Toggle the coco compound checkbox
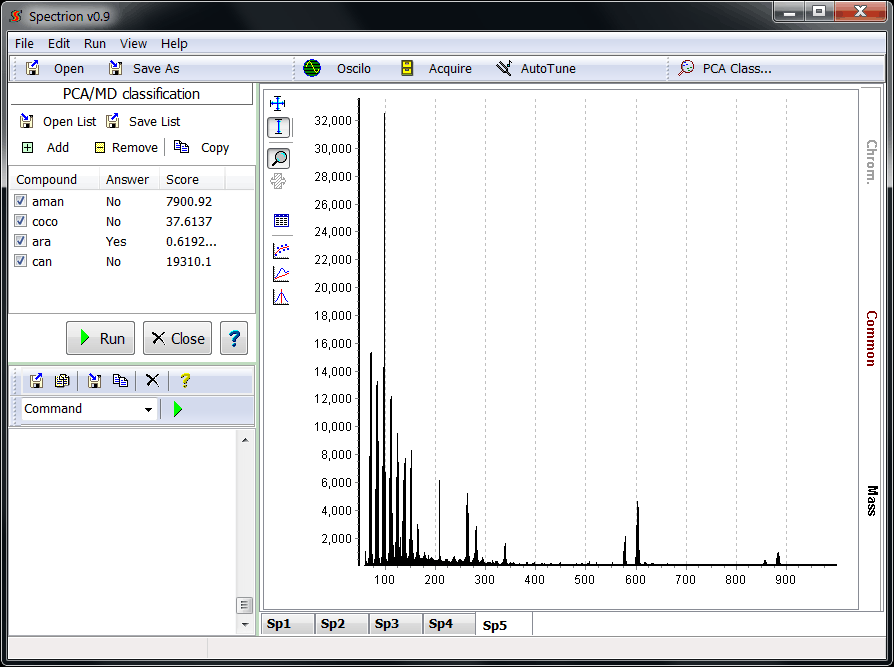Image resolution: width=894 pixels, height=667 pixels. [x=21, y=221]
